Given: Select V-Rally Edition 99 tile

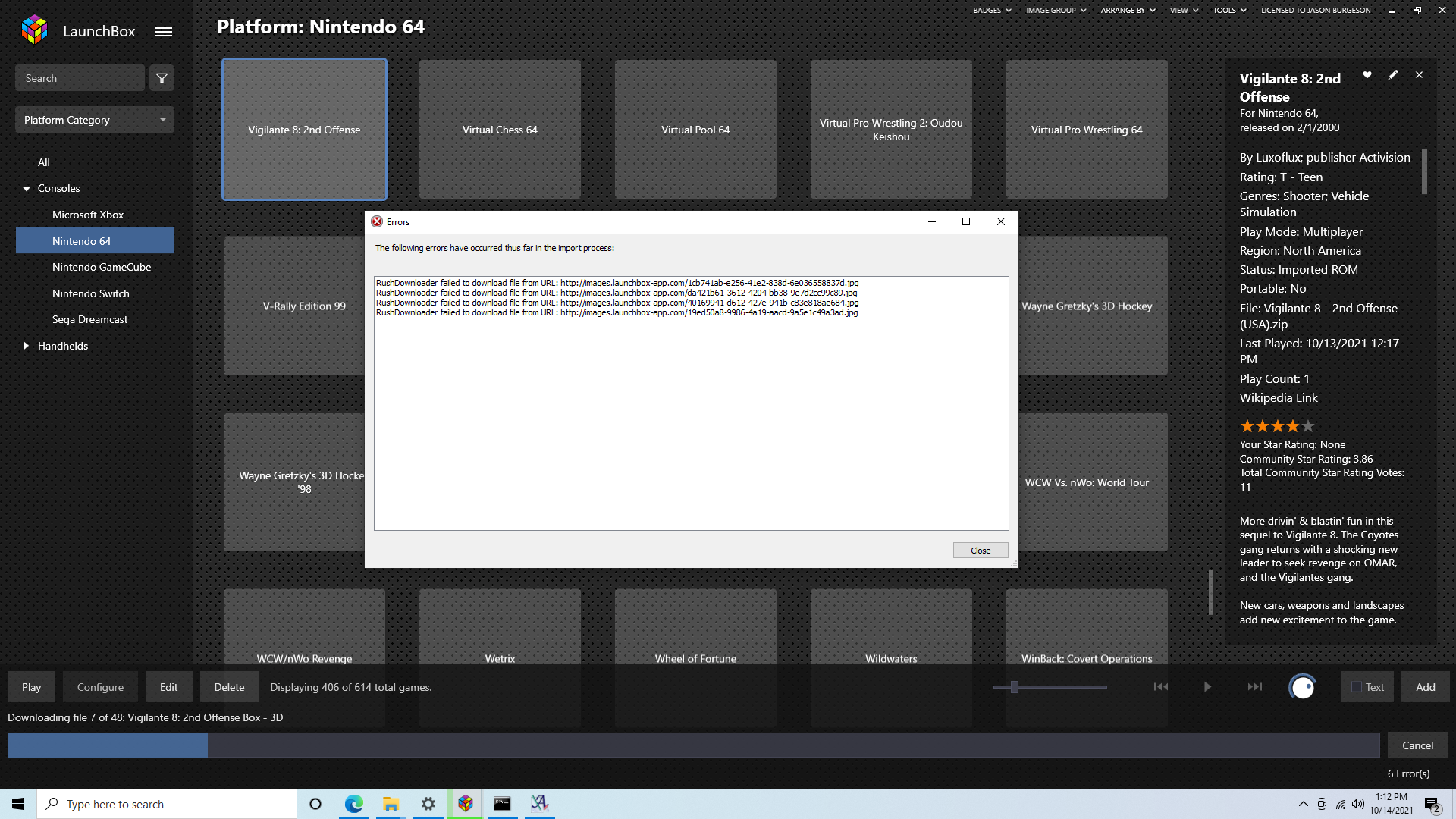Looking at the screenshot, I should pyautogui.click(x=294, y=306).
